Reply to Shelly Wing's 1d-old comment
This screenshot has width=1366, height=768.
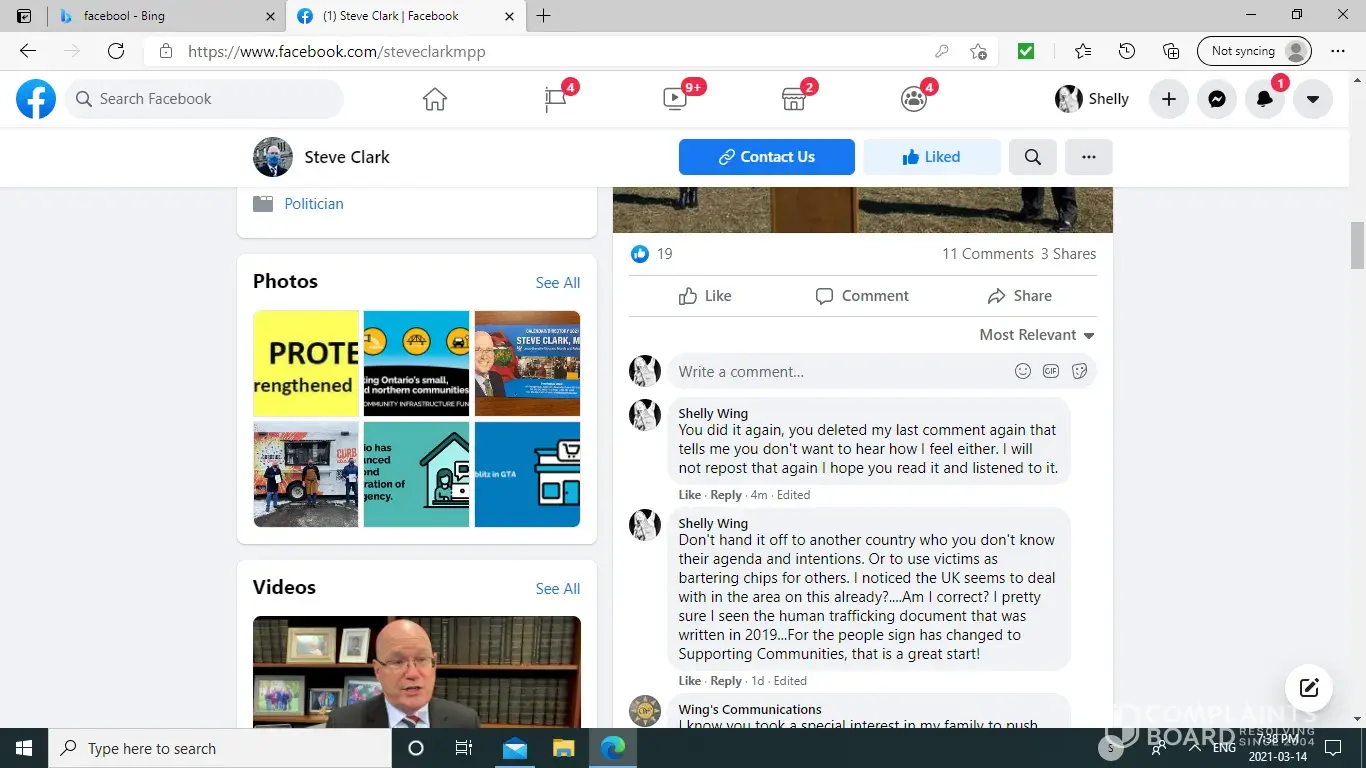(726, 681)
